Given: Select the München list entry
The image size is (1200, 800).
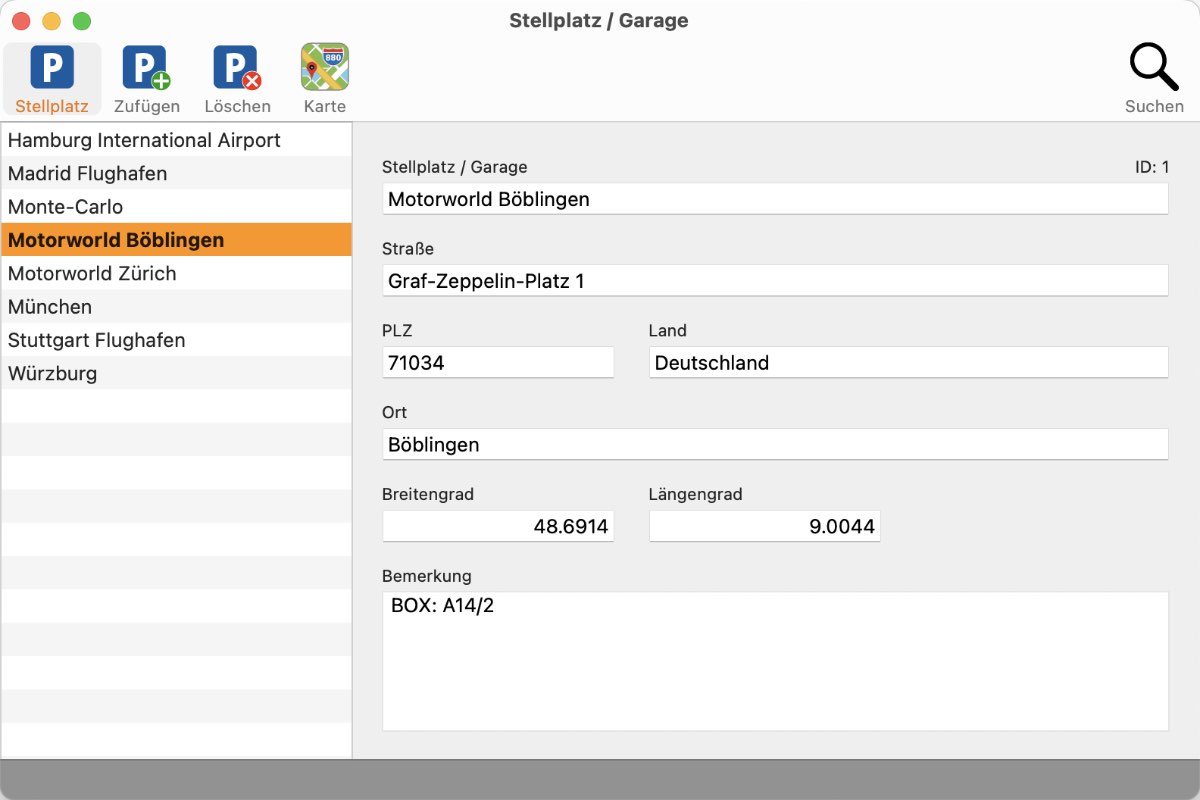Looking at the screenshot, I should point(176,306).
